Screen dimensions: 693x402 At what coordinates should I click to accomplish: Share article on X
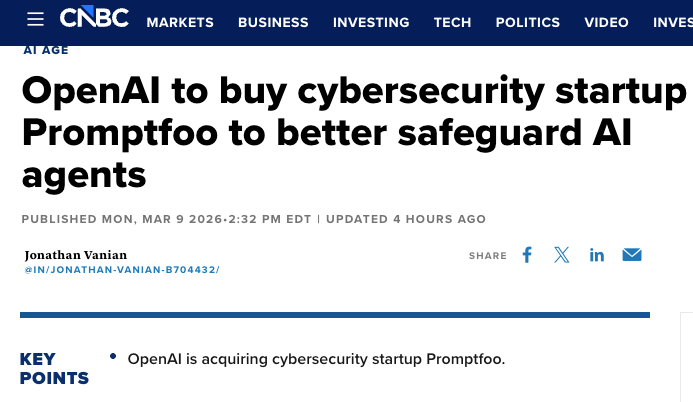[562, 255]
